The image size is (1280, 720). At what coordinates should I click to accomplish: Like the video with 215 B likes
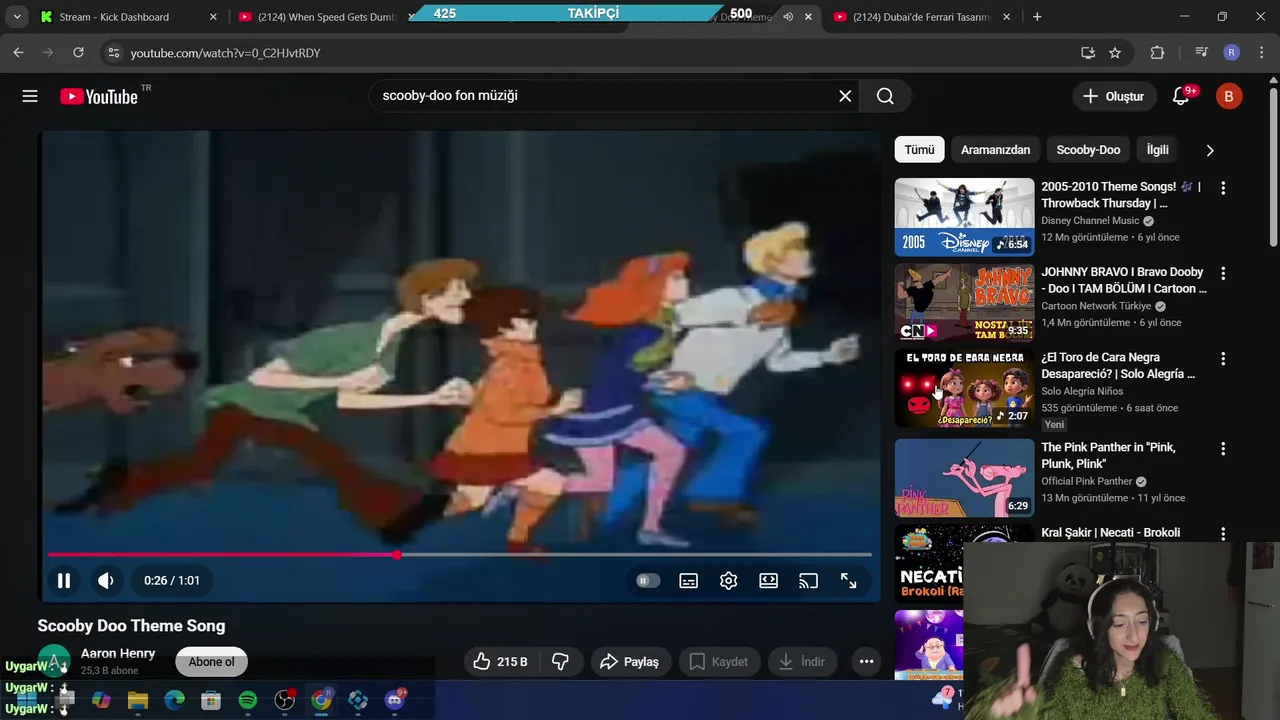pyautogui.click(x=501, y=661)
